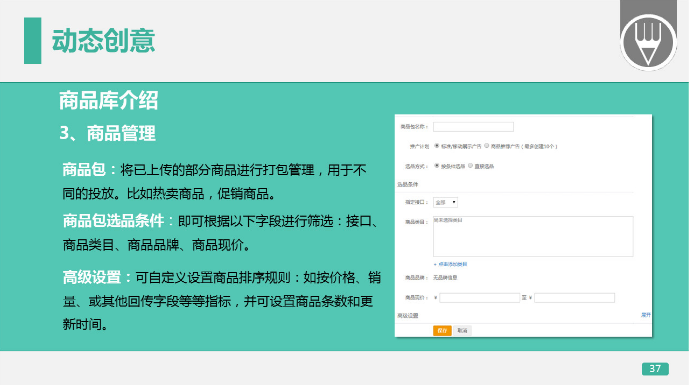Click inside the 商品类目 text area
Screen dimensions: 689x385
click(x=533, y=236)
